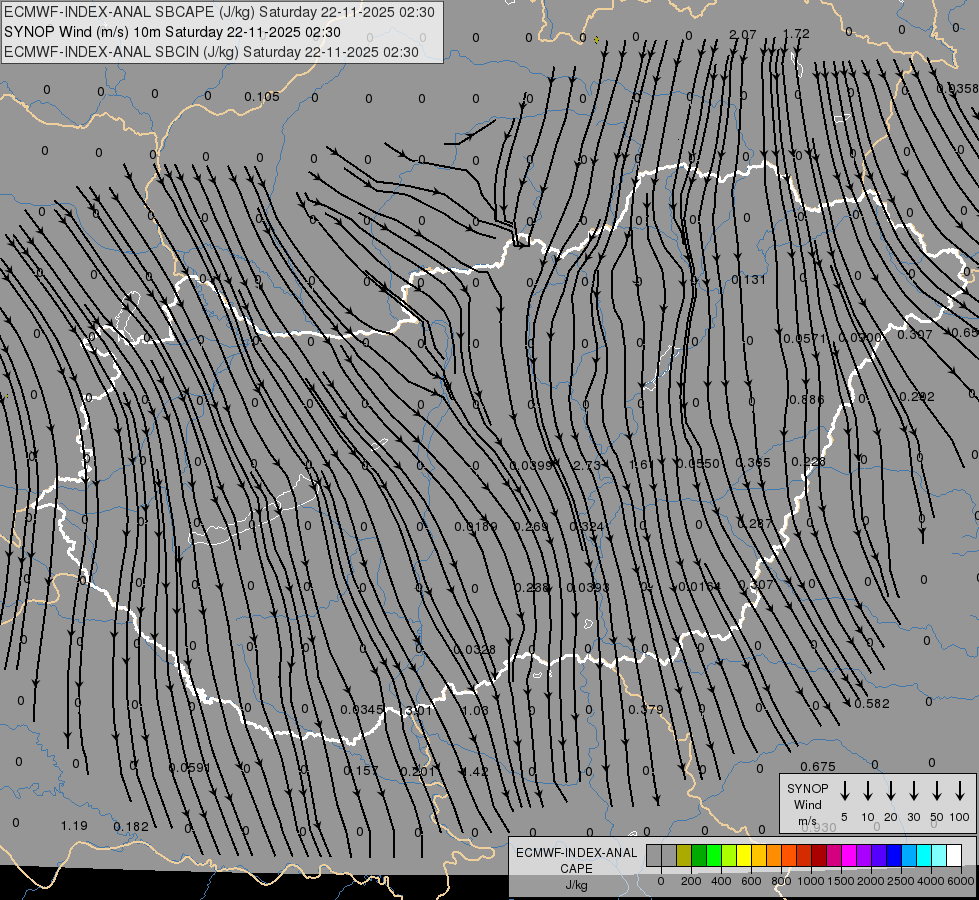Click the 2.73 CAPE value on map
Screen dimensions: 979x900
(x=586, y=466)
